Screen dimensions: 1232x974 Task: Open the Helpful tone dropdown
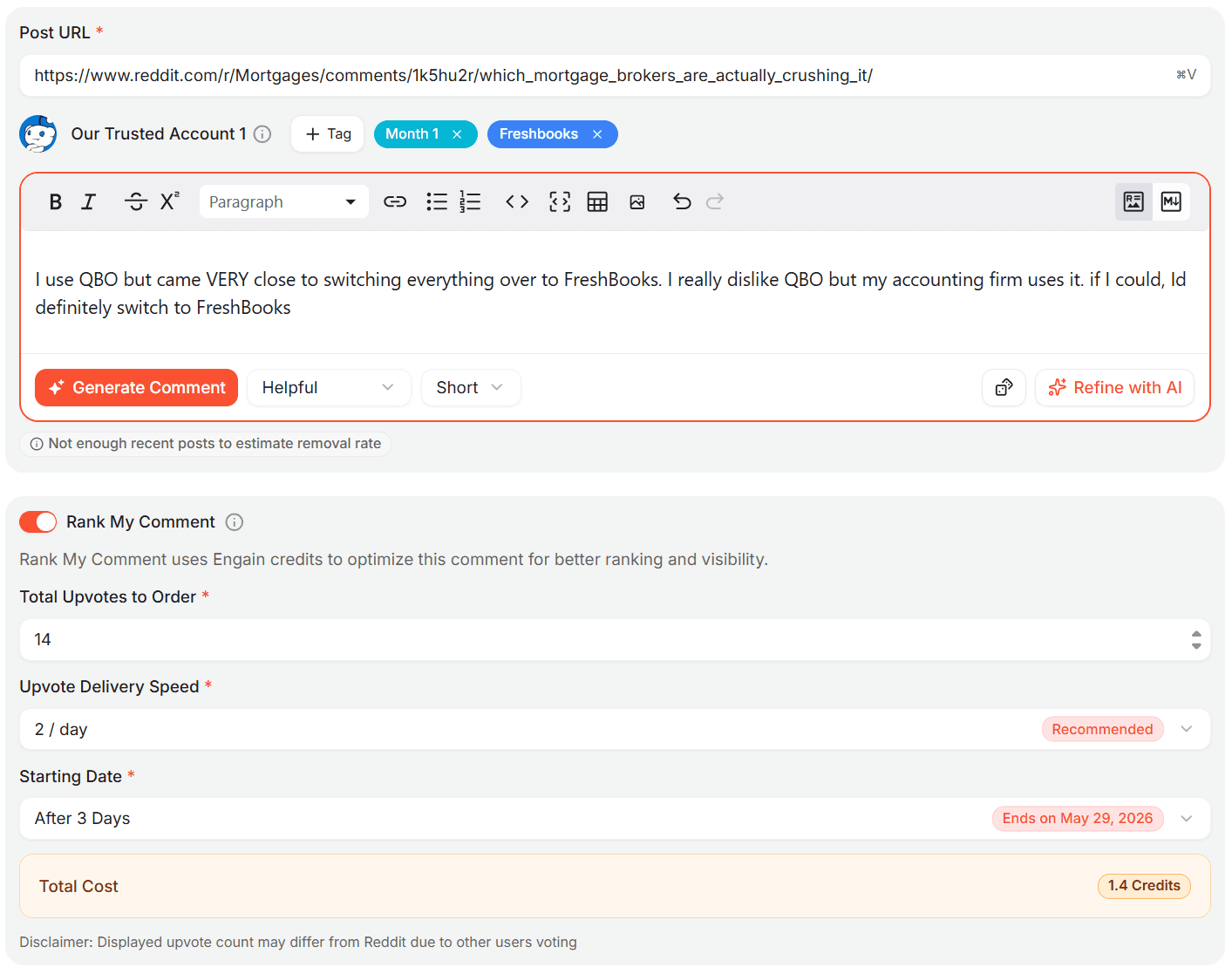[x=329, y=388]
